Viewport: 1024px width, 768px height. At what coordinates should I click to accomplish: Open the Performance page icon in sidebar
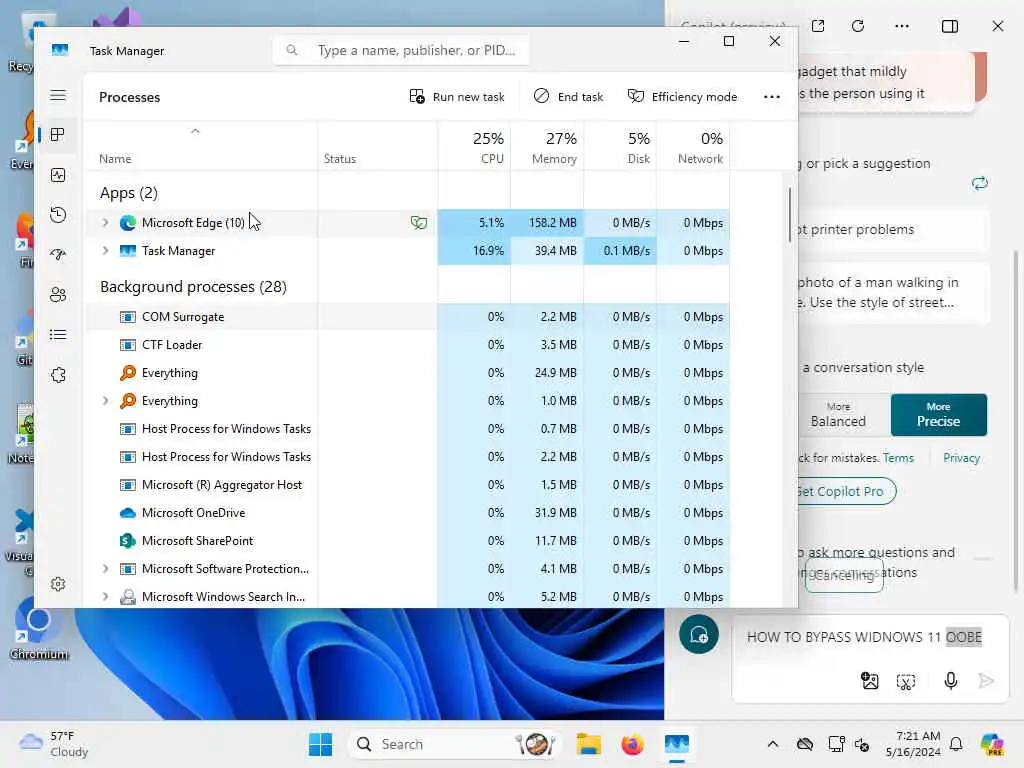(x=58, y=175)
